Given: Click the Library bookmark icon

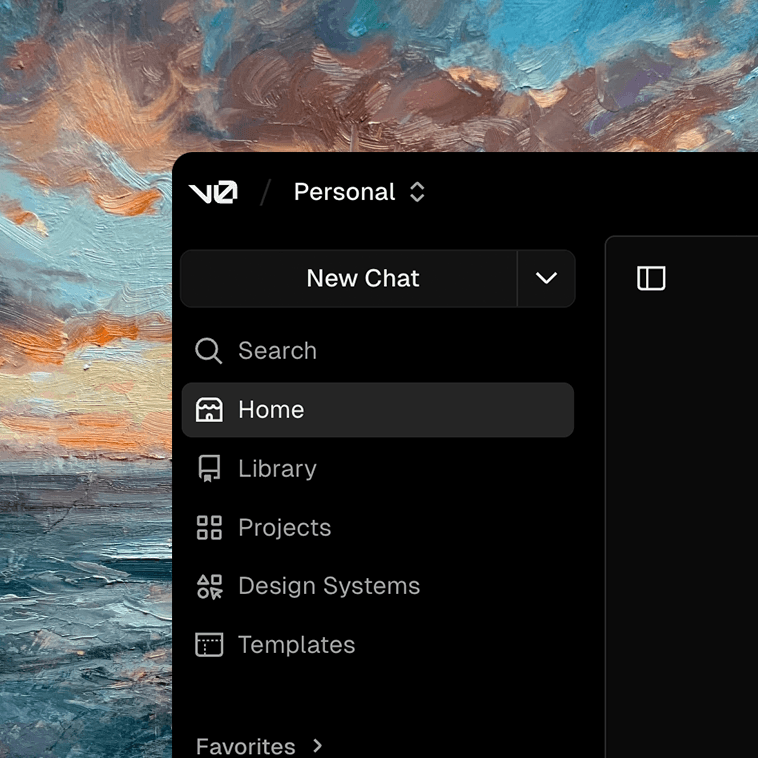Looking at the screenshot, I should (x=209, y=468).
